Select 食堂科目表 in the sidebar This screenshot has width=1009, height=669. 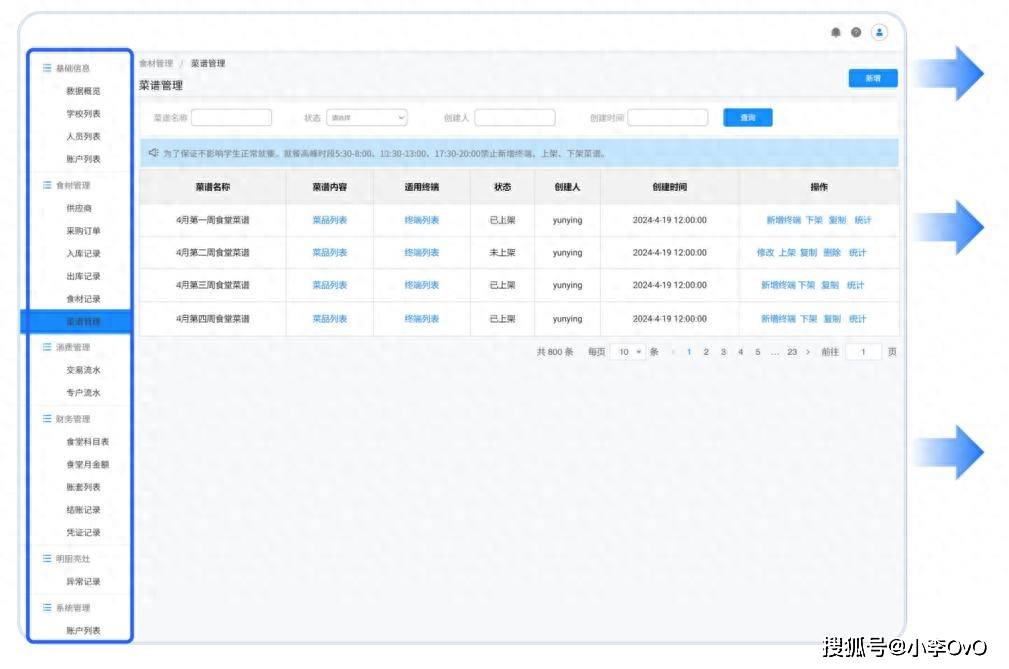[x=87, y=442]
